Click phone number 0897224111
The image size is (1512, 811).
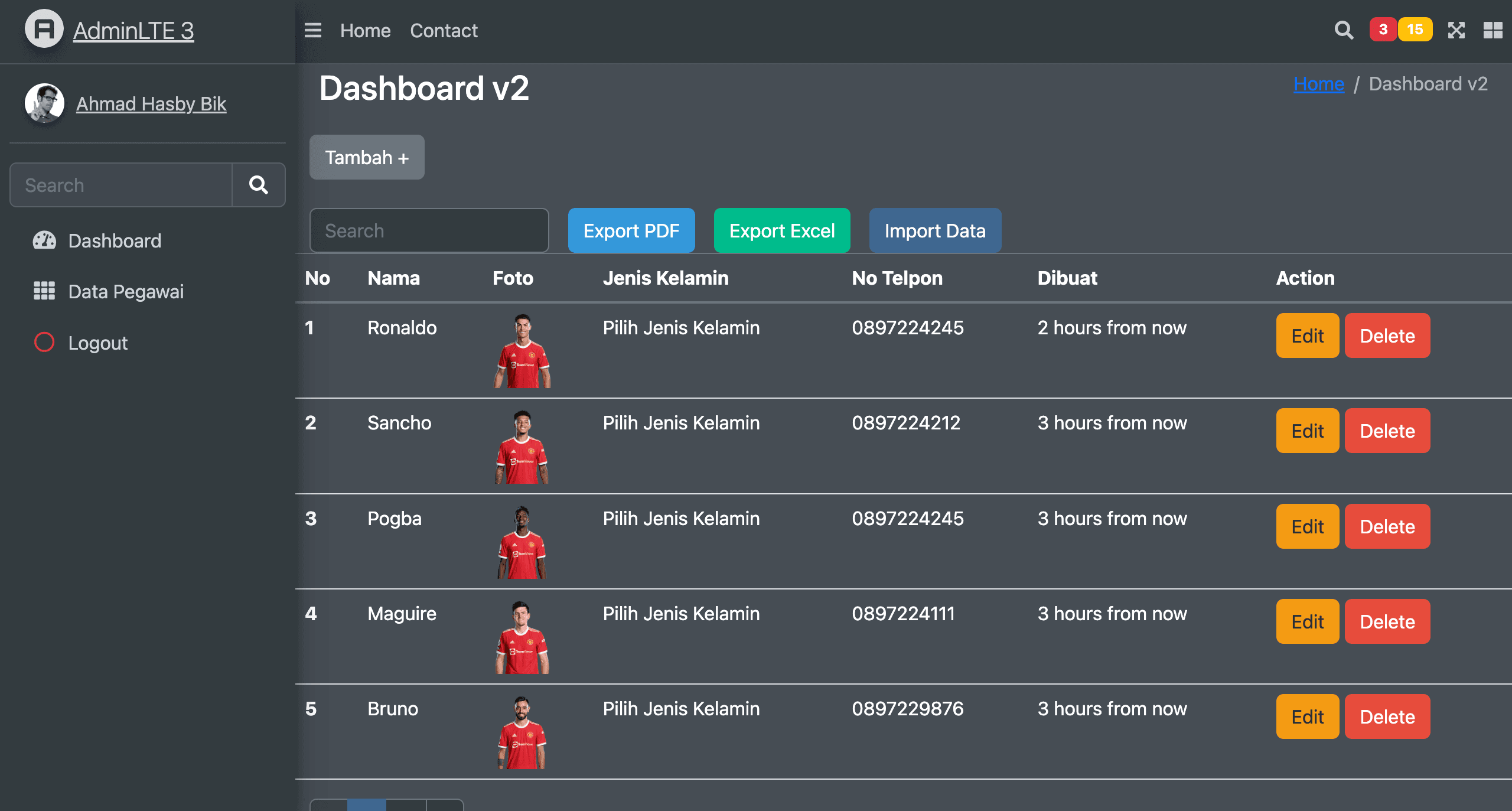pyautogui.click(x=903, y=613)
